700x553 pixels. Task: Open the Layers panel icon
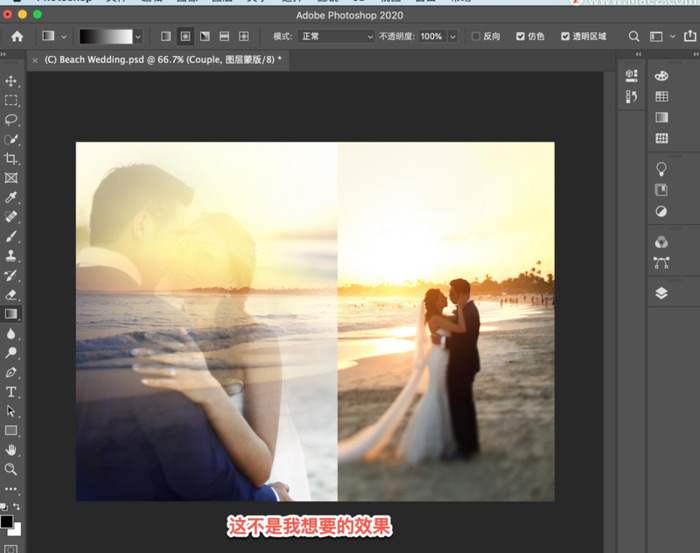[661, 293]
